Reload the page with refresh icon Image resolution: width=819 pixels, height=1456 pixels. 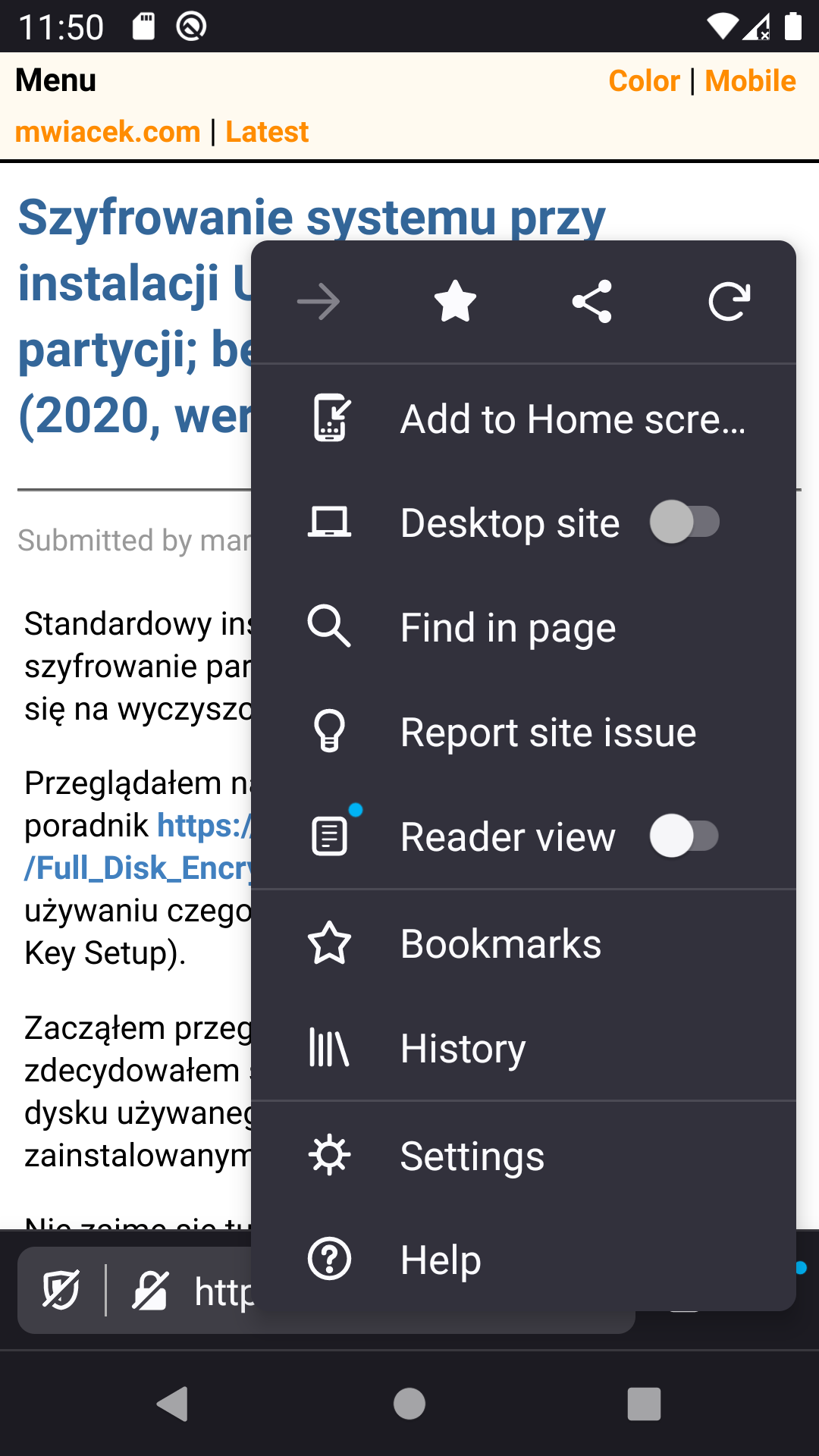(x=729, y=302)
